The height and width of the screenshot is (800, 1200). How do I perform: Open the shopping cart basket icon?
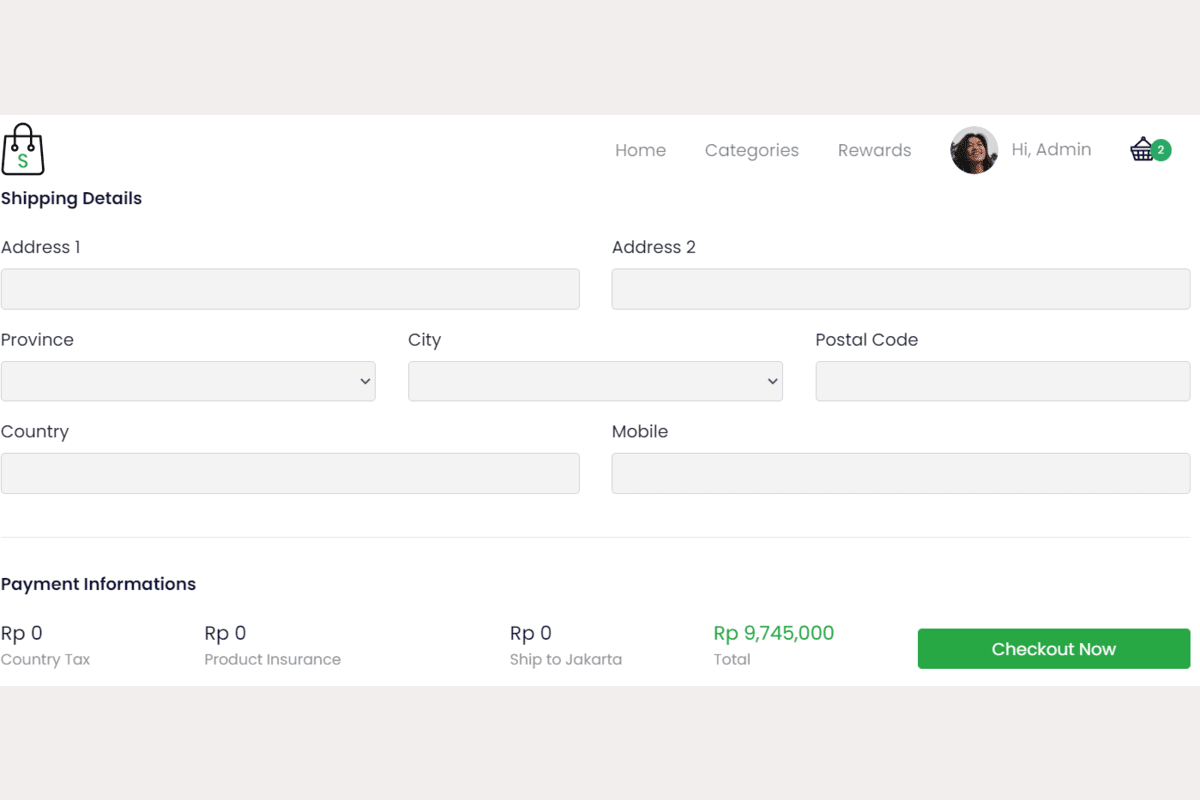coord(1142,150)
